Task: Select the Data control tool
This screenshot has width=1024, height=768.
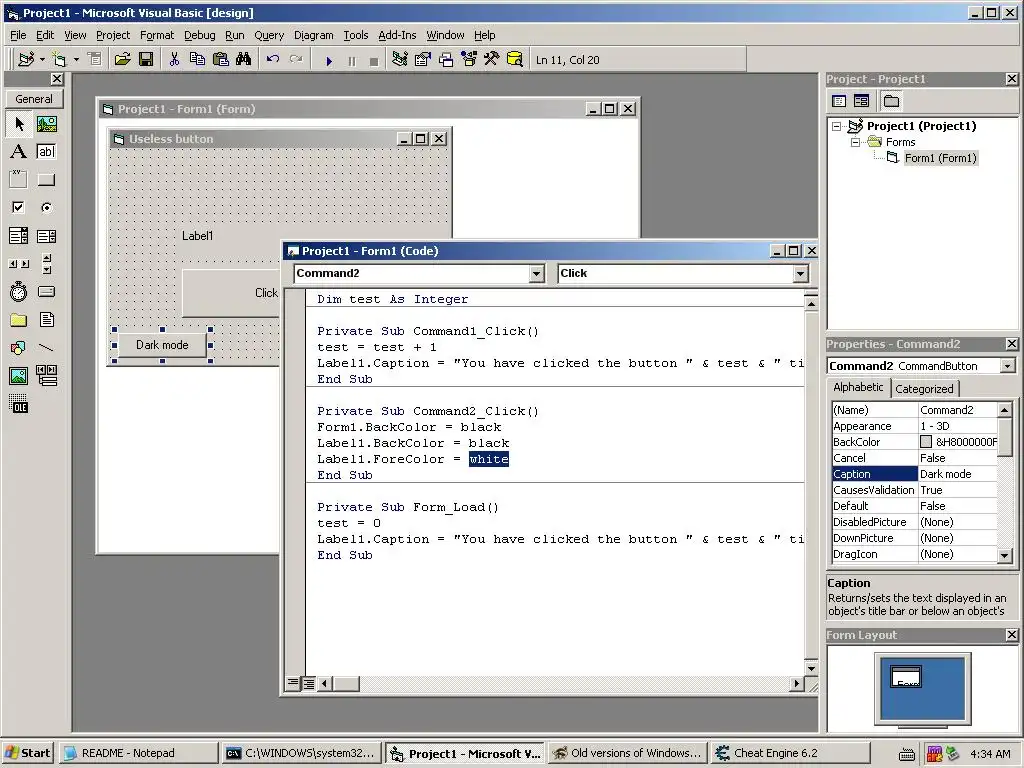Action: (46, 376)
